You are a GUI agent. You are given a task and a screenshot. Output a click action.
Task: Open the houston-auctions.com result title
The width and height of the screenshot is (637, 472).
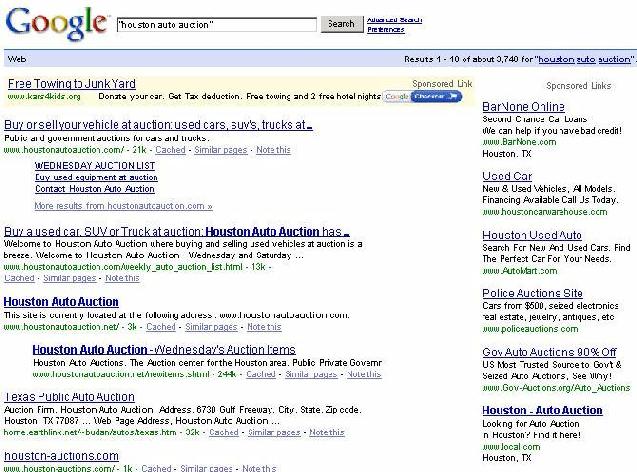click(61, 456)
